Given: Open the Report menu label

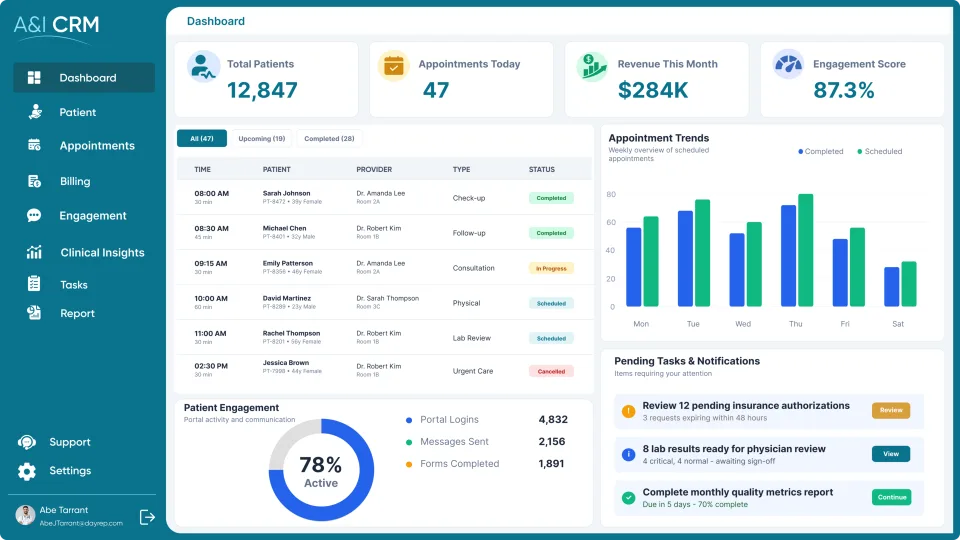Looking at the screenshot, I should pos(77,313).
